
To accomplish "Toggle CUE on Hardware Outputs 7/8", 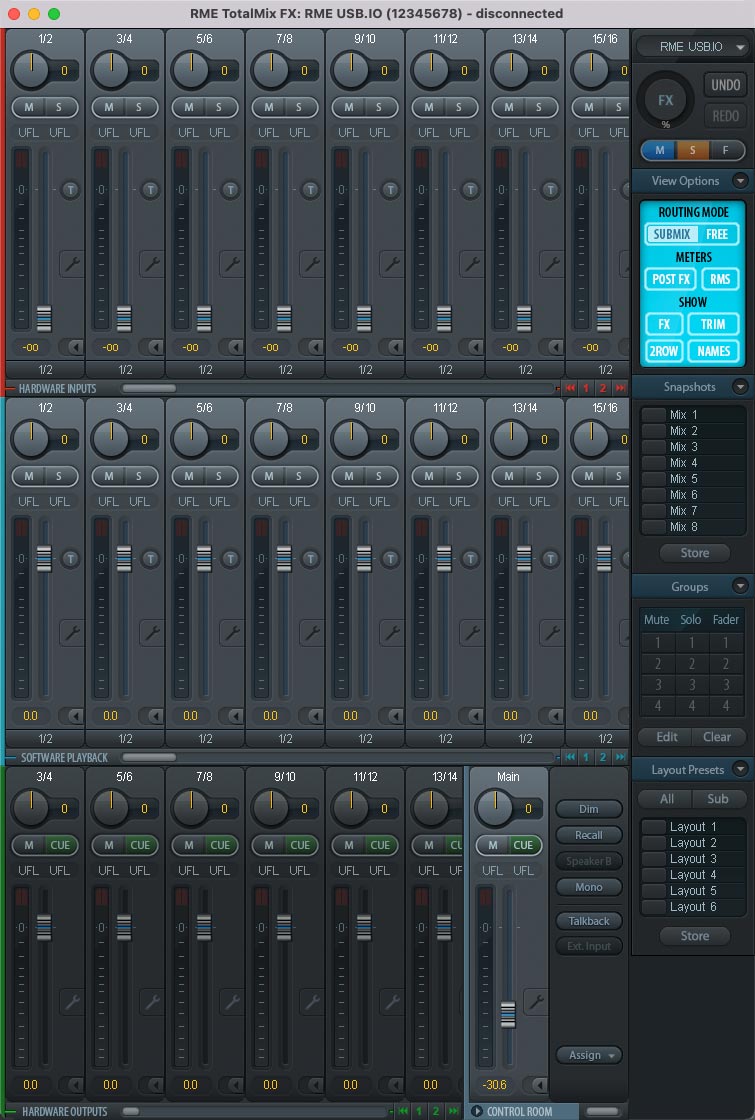I will tap(220, 845).
